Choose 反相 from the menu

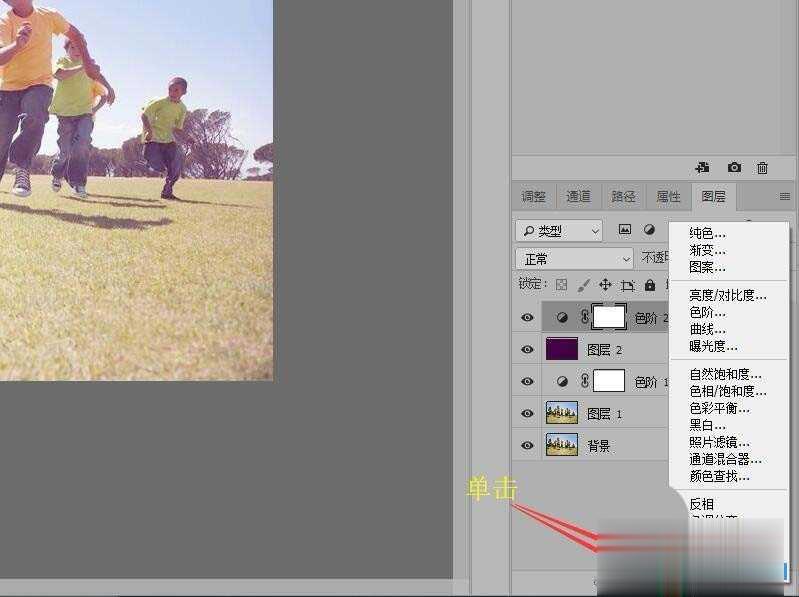point(701,504)
